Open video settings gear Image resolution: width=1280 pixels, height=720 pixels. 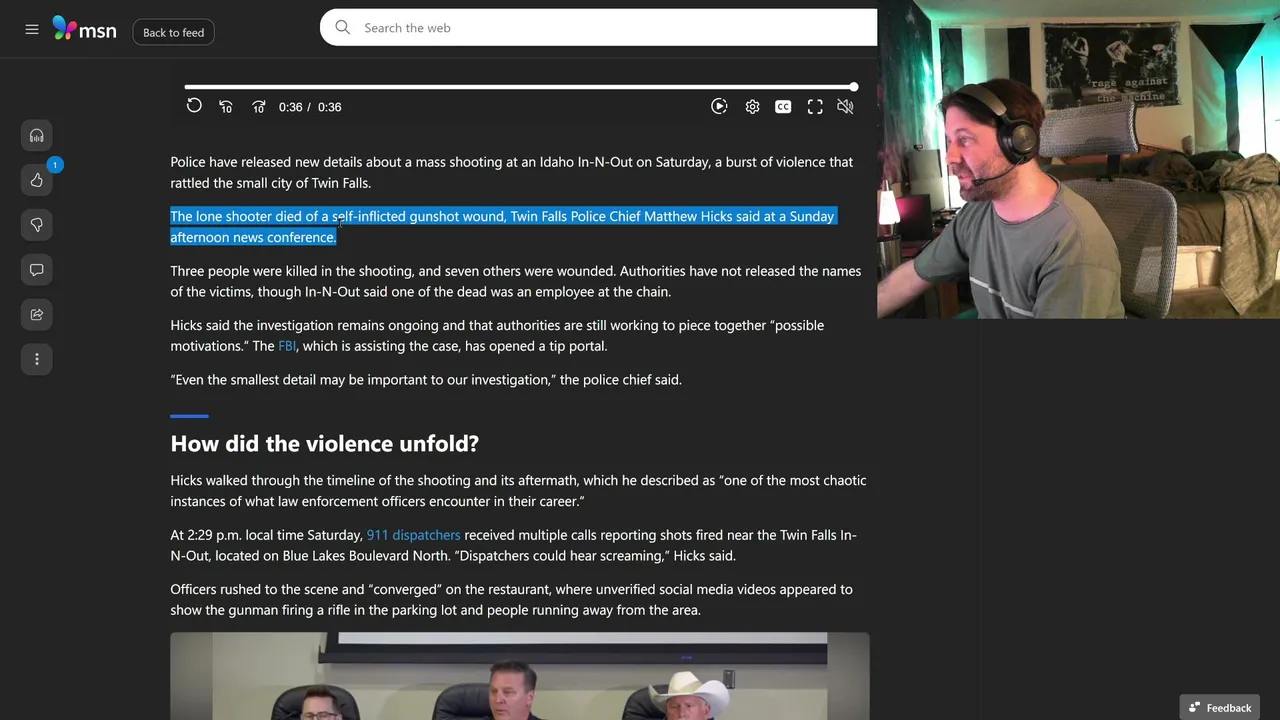(752, 107)
